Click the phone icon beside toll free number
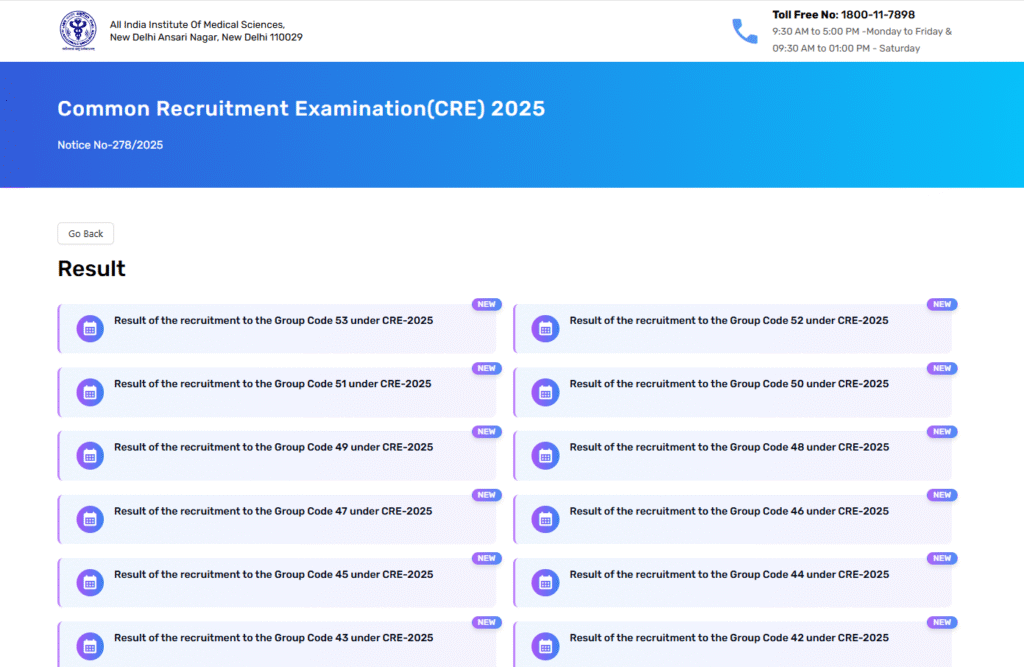This screenshot has width=1024, height=667. point(745,31)
